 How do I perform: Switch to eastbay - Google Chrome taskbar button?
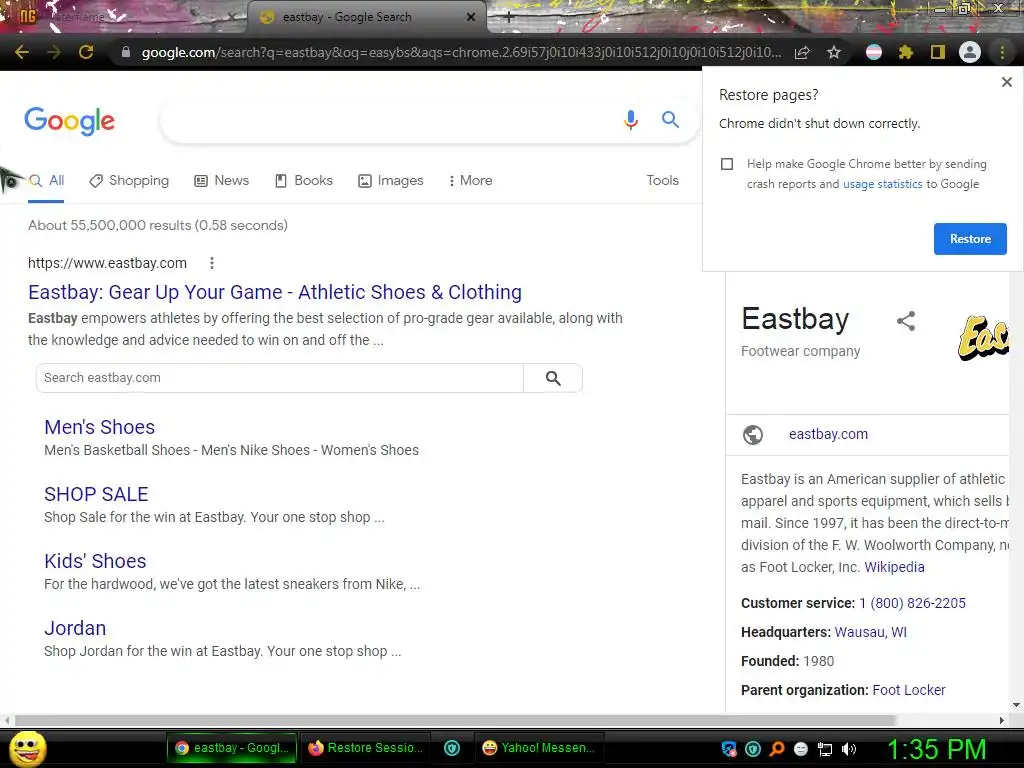tap(232, 748)
